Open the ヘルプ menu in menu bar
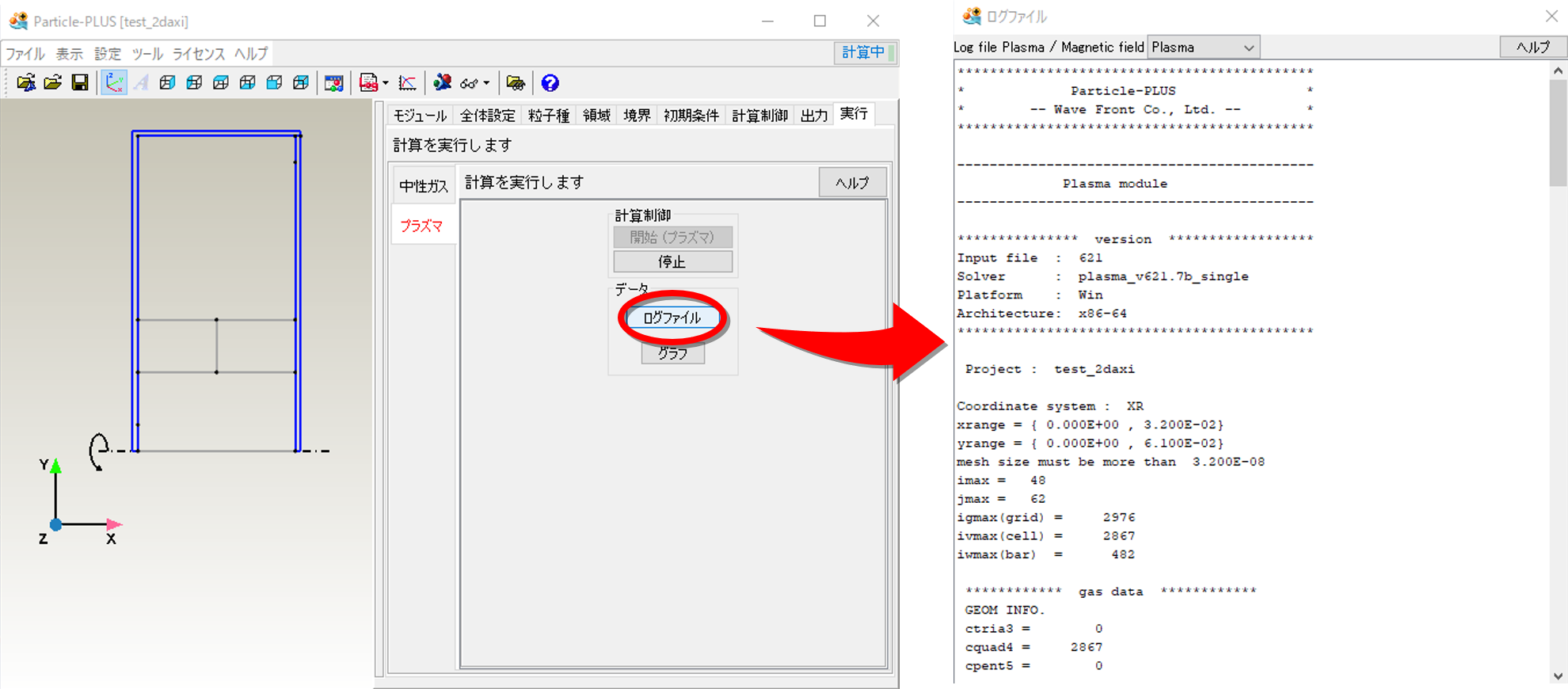 (x=251, y=54)
